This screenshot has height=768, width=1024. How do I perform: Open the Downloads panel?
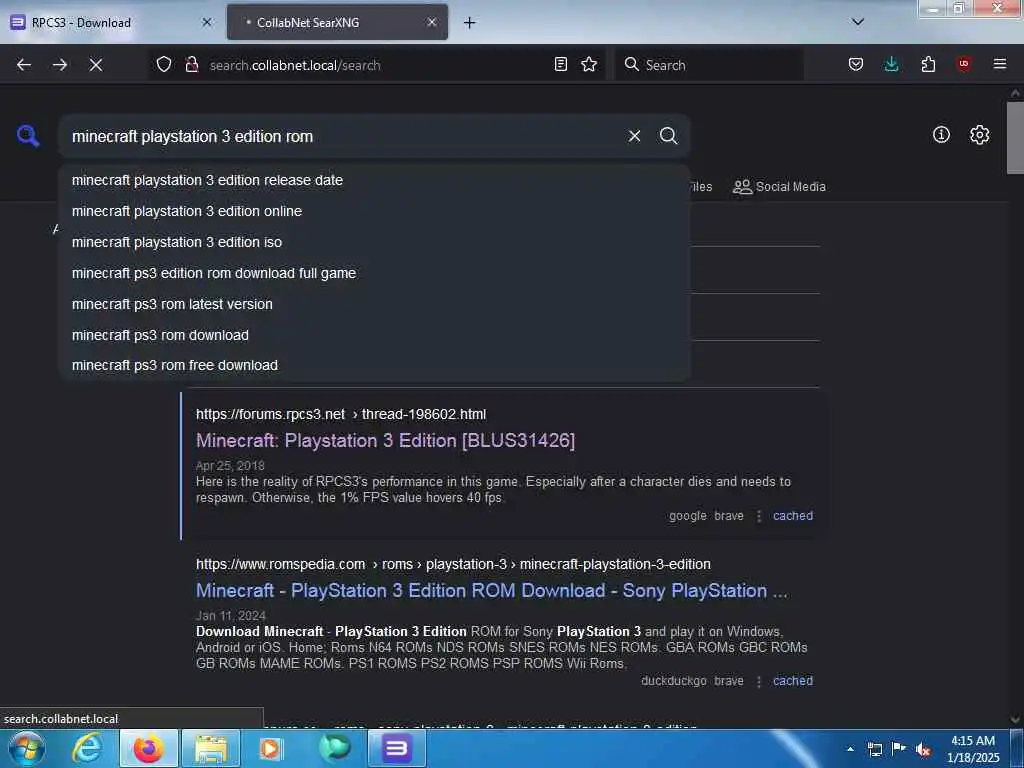[891, 64]
